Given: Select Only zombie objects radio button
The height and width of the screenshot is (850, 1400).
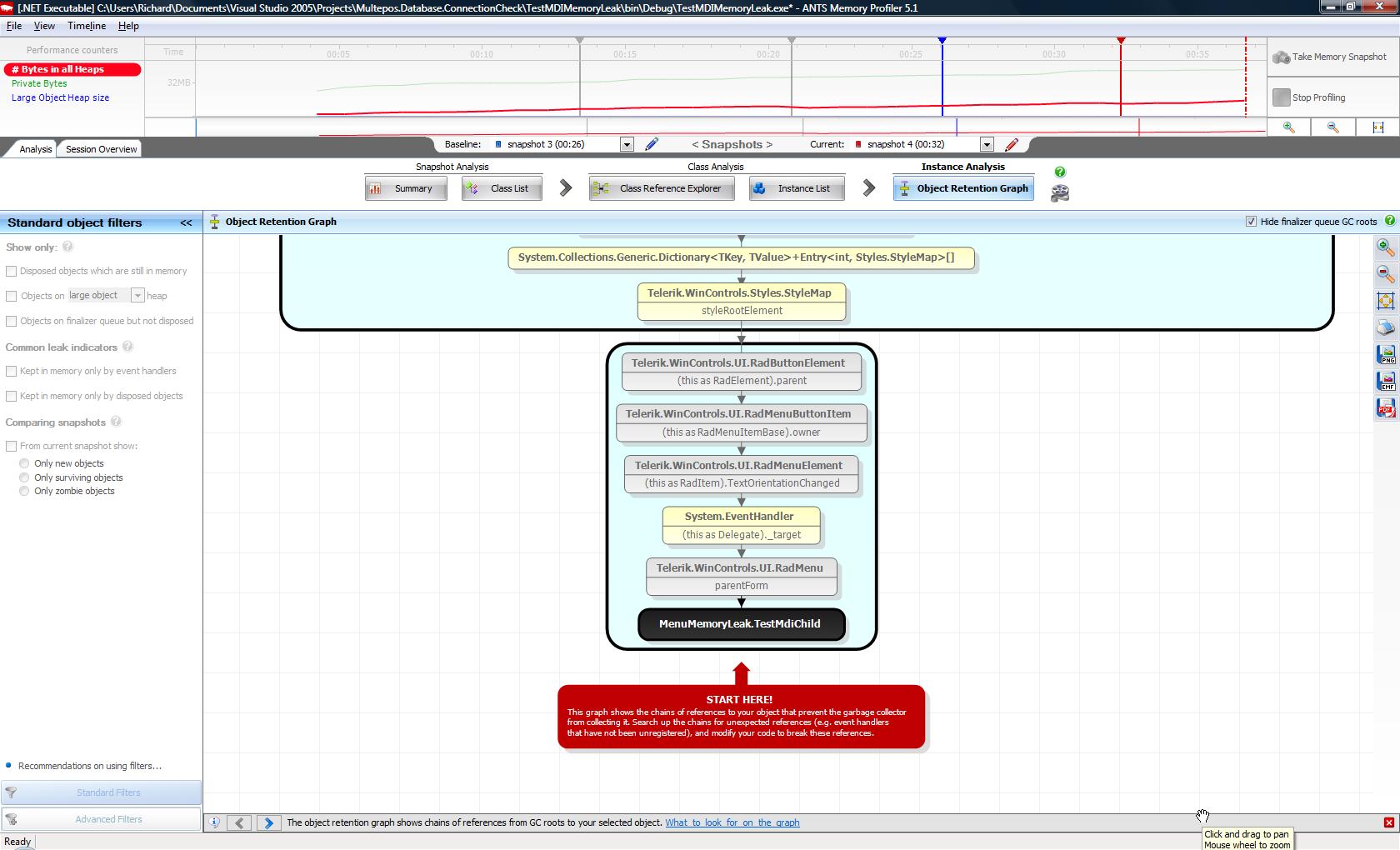Looking at the screenshot, I should (x=24, y=491).
